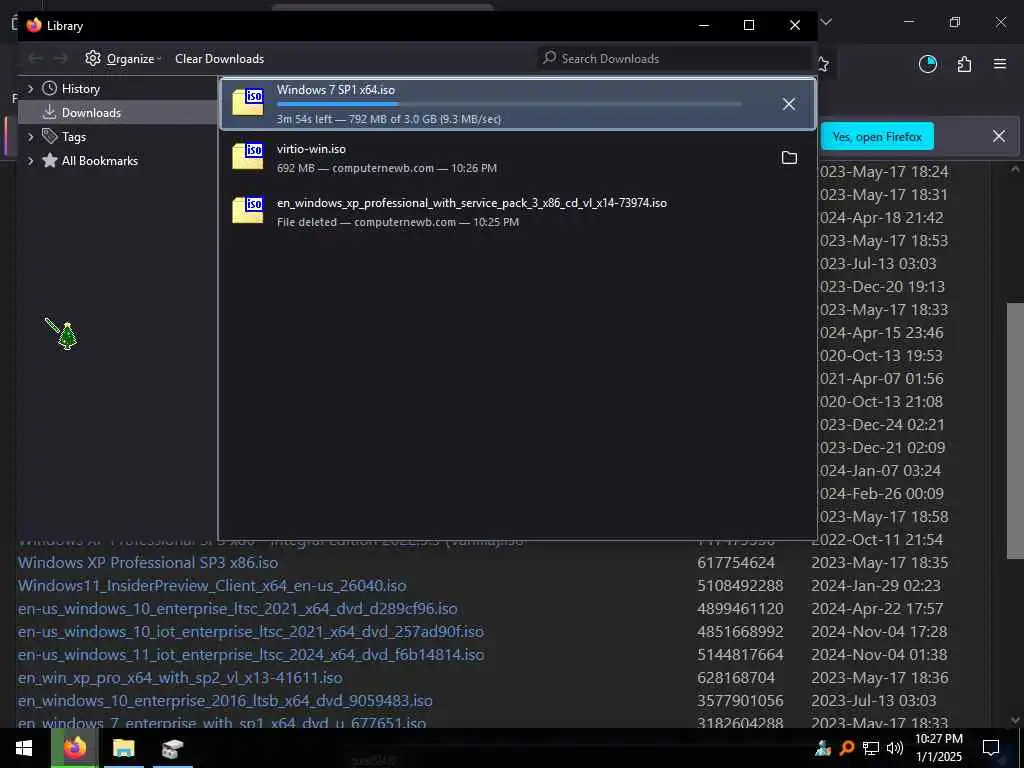Open the Firefox list all tabs chevron
Viewport: 1024px width, 768px height.
(x=826, y=22)
